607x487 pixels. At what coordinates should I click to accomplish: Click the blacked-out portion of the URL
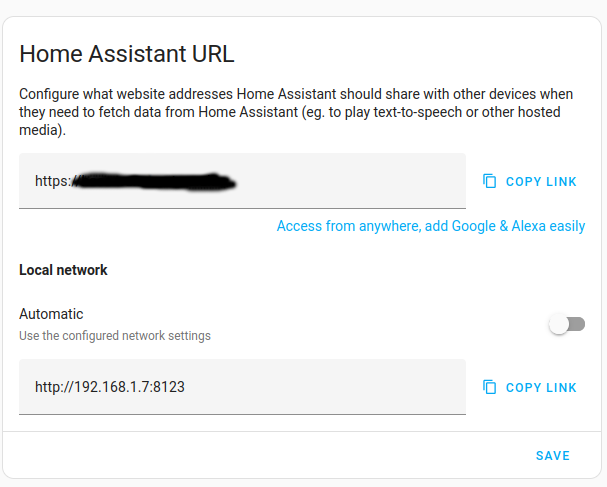[x=154, y=182]
